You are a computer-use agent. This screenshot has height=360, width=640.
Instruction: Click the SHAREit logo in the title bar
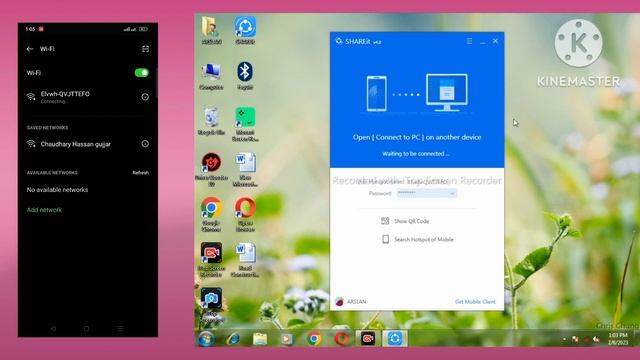pos(339,41)
